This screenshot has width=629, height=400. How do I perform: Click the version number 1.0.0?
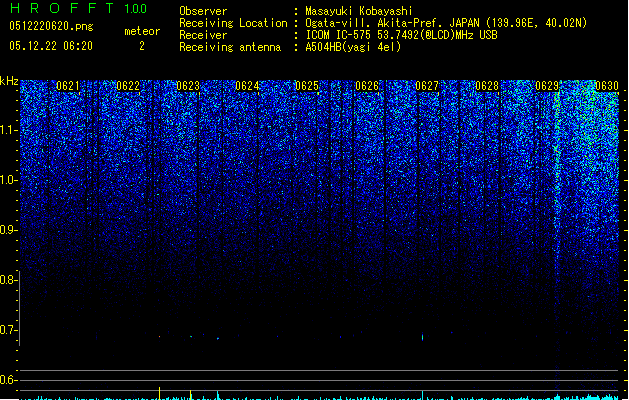(x=136, y=9)
